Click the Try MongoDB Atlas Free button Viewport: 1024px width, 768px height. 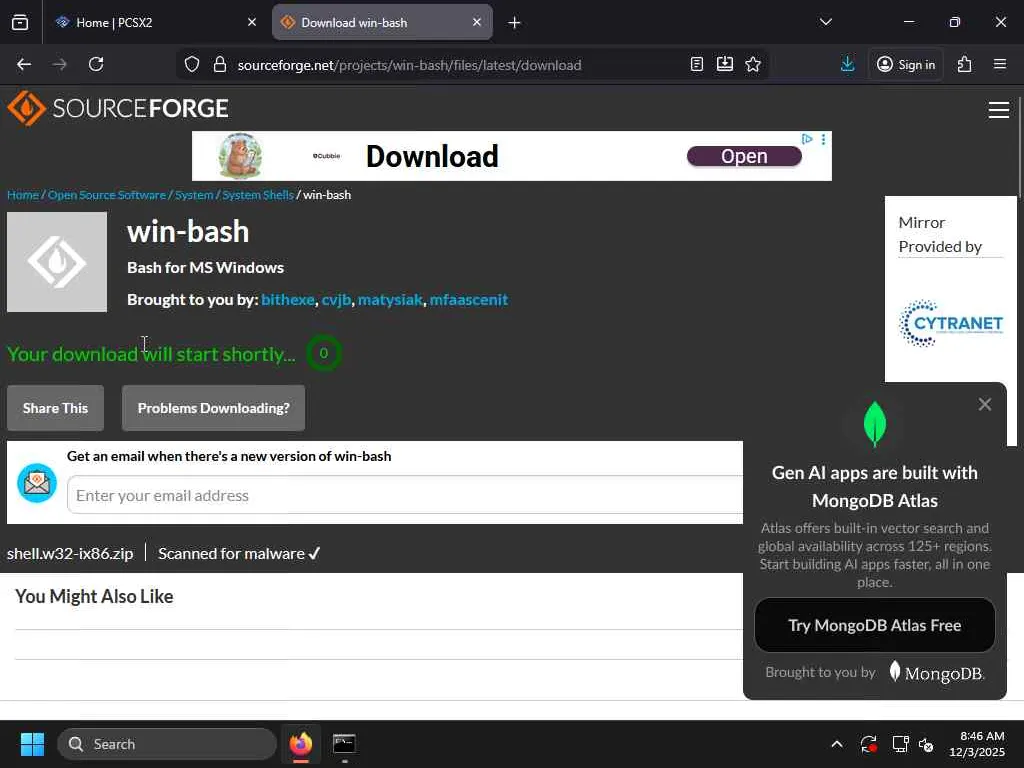[874, 626]
